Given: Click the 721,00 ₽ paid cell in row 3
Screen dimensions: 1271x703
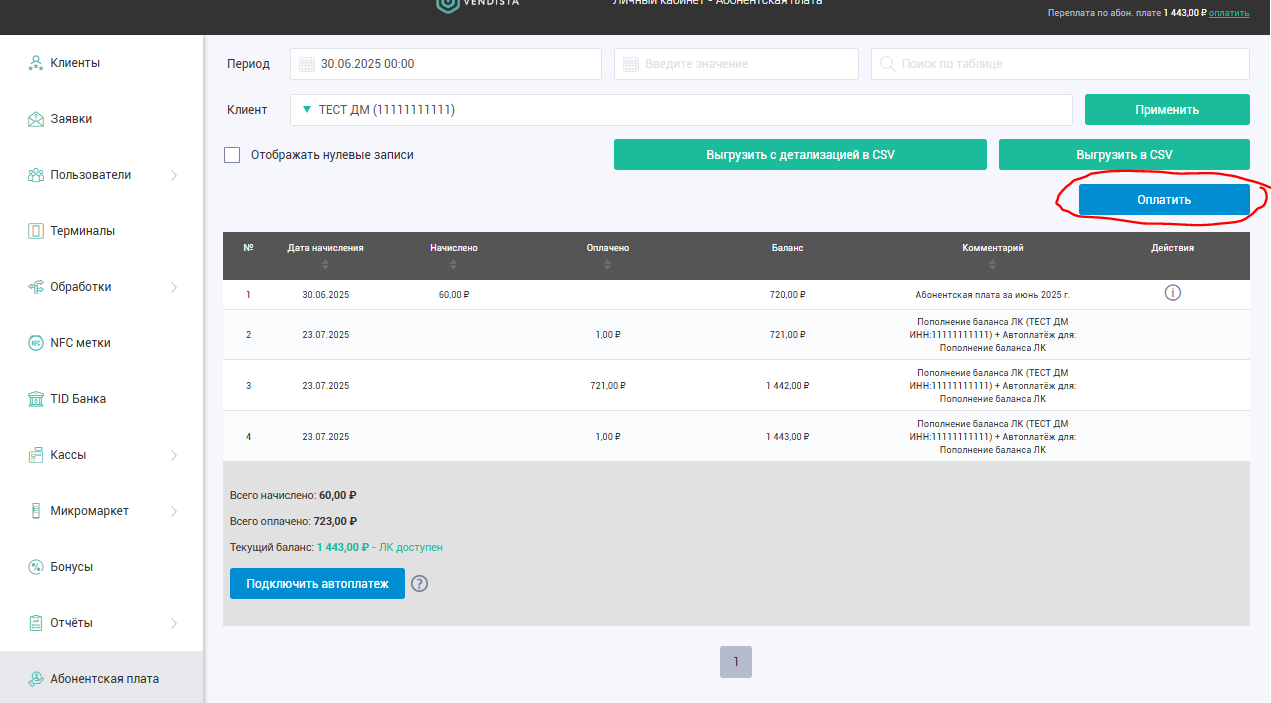Looking at the screenshot, I should click(606, 385).
